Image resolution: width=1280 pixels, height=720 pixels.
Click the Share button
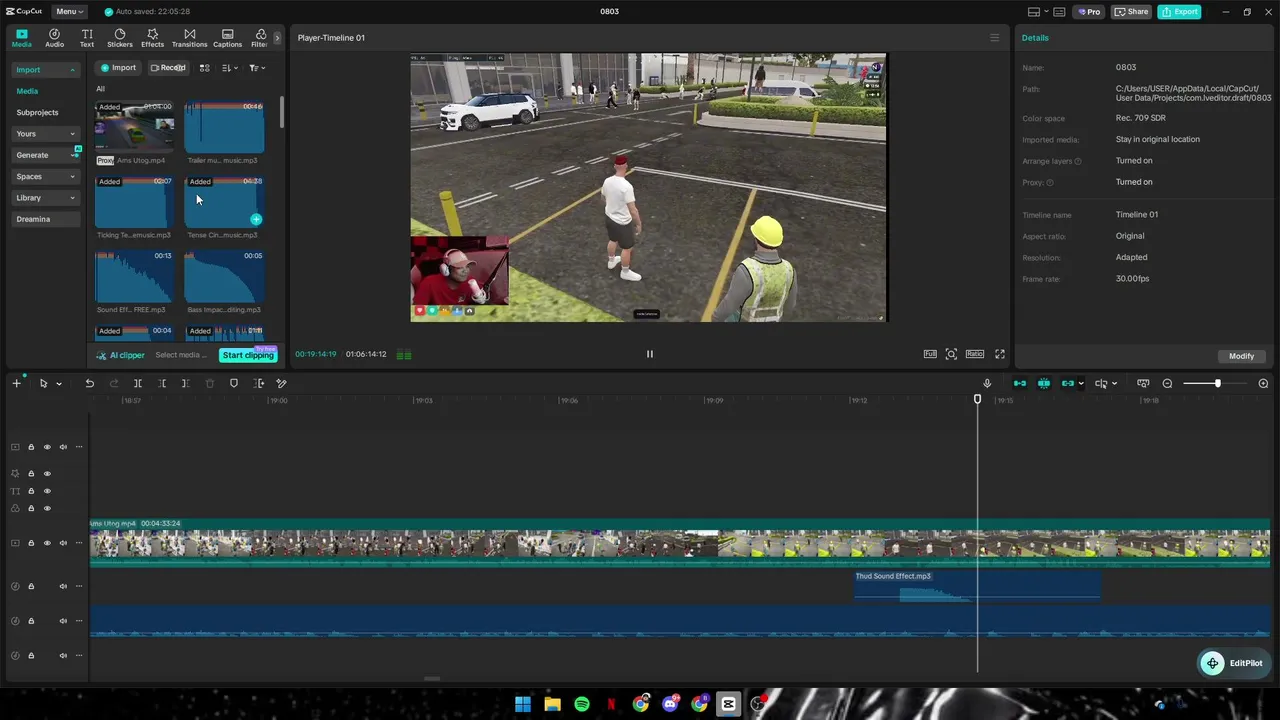tap(1132, 12)
